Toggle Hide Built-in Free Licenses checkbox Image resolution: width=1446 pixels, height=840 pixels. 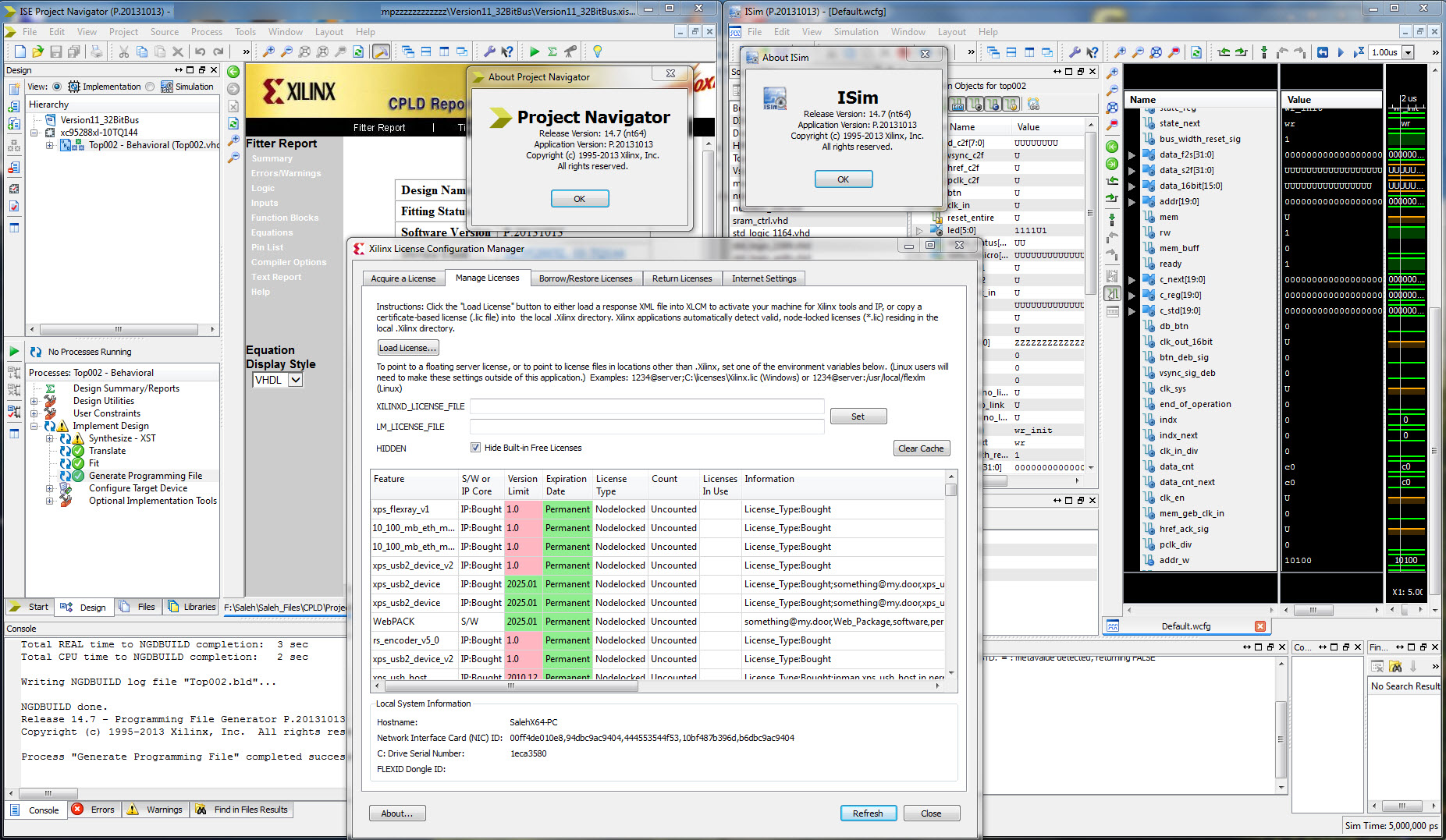[475, 448]
